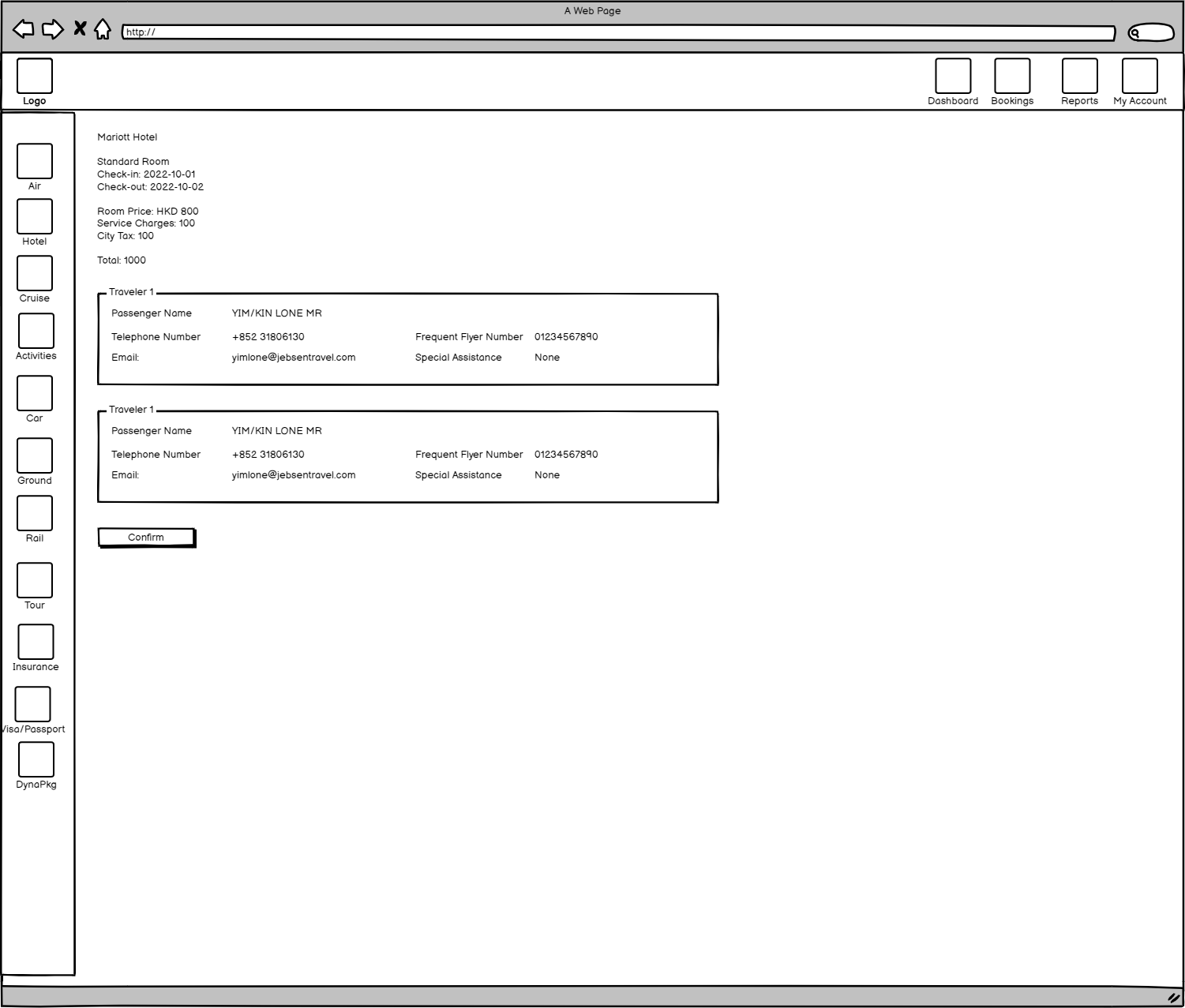Select the Rail sidebar icon
Viewport: 1185px width, 1008px height.
[35, 513]
